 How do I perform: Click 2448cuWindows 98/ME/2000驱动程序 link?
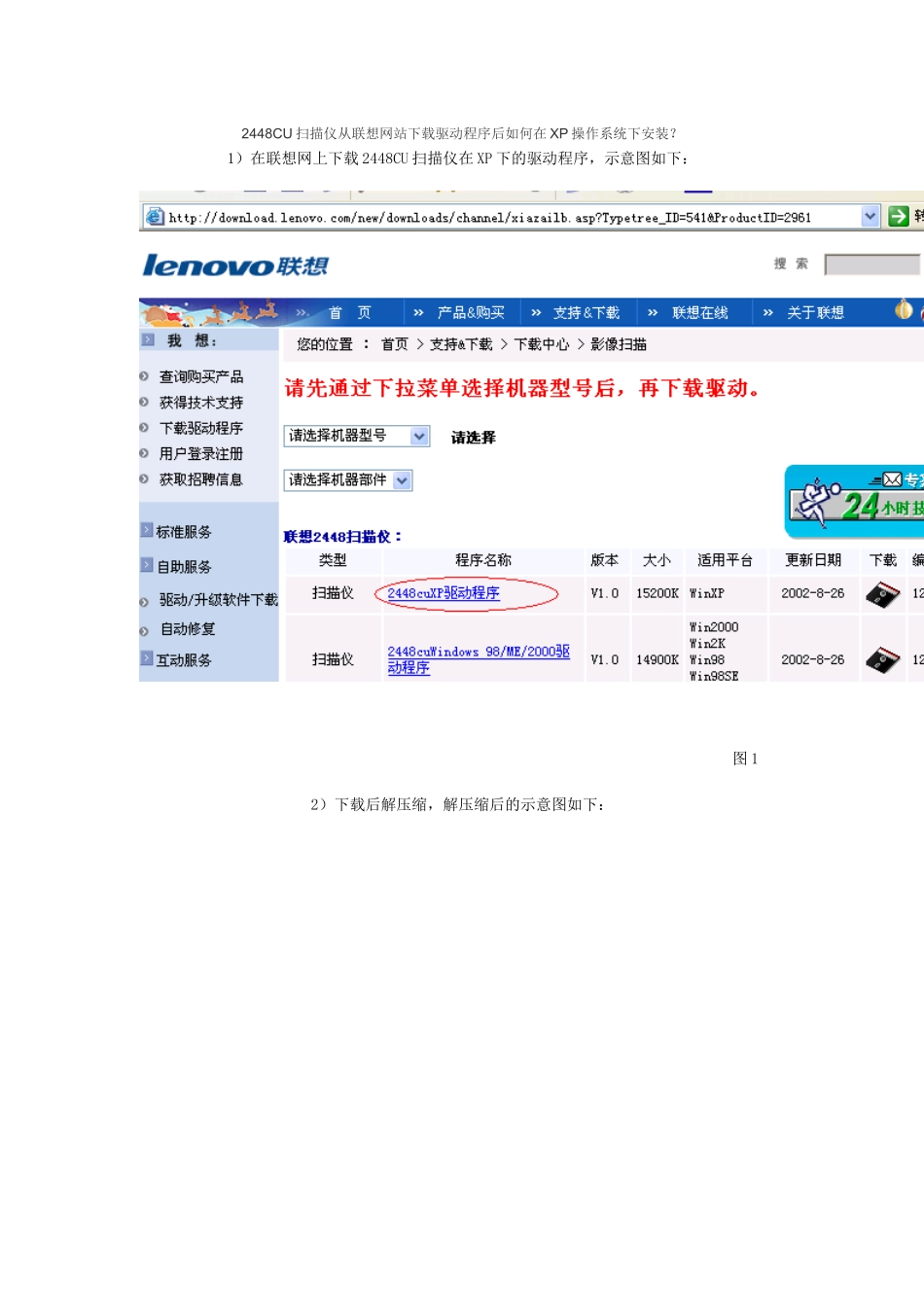479,659
